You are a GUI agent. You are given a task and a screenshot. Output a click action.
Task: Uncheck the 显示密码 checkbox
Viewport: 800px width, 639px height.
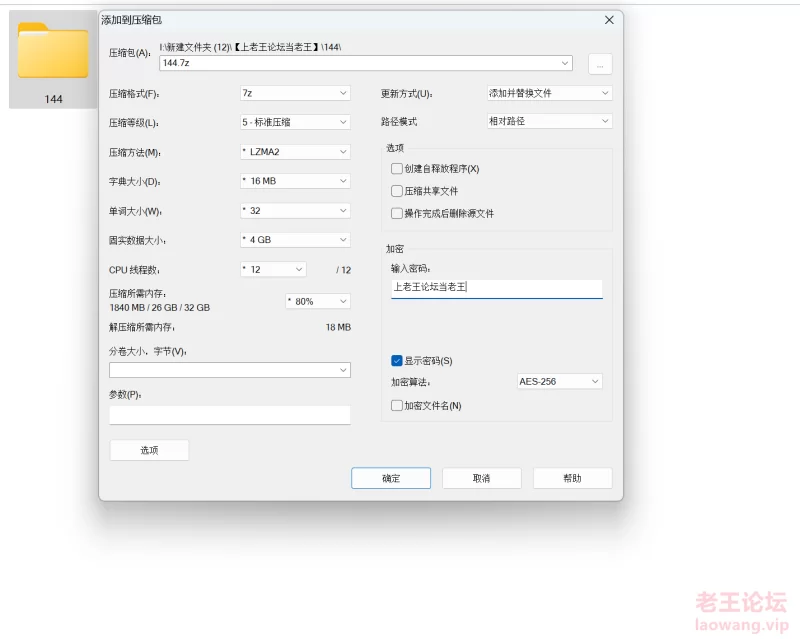(x=396, y=361)
